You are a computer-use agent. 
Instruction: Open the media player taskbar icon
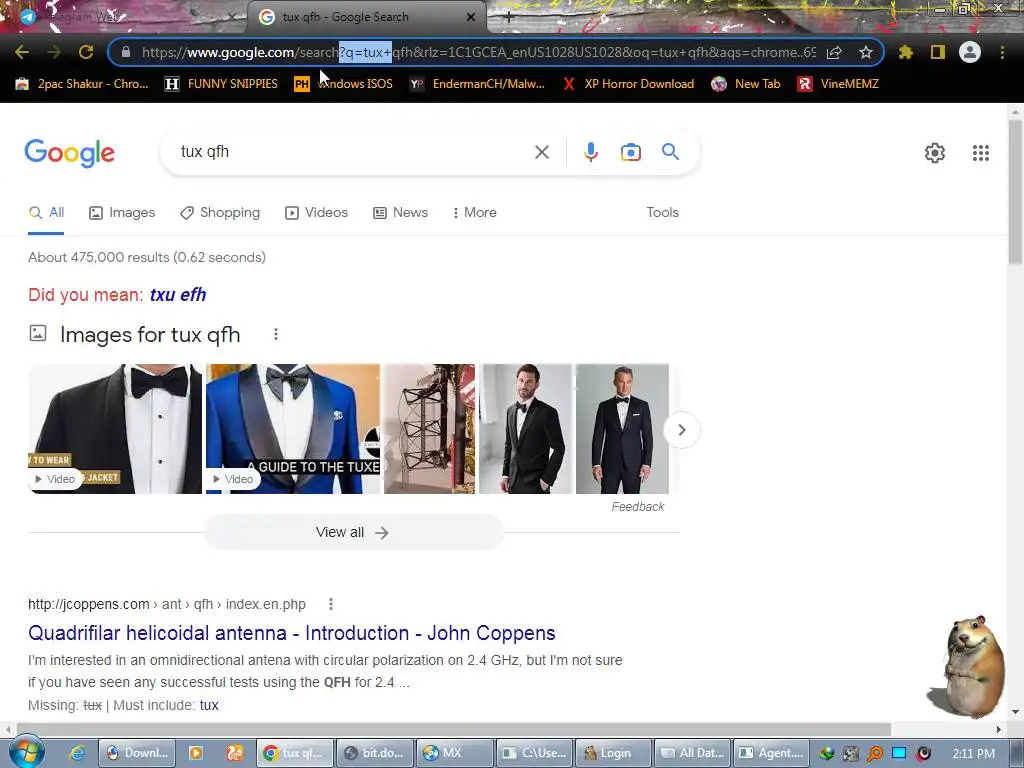(x=195, y=753)
